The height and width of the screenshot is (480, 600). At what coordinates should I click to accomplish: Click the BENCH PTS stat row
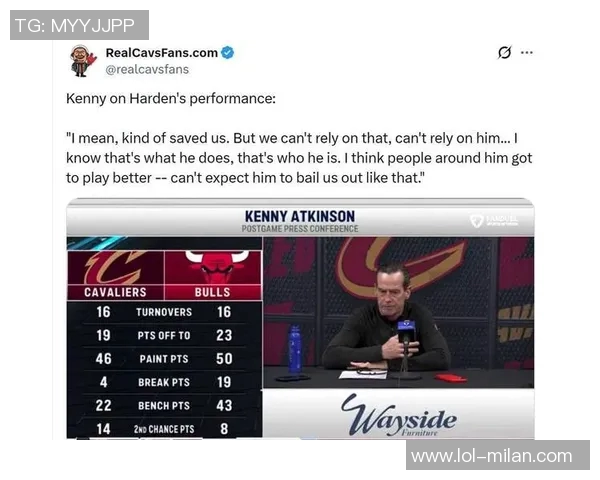pos(164,405)
